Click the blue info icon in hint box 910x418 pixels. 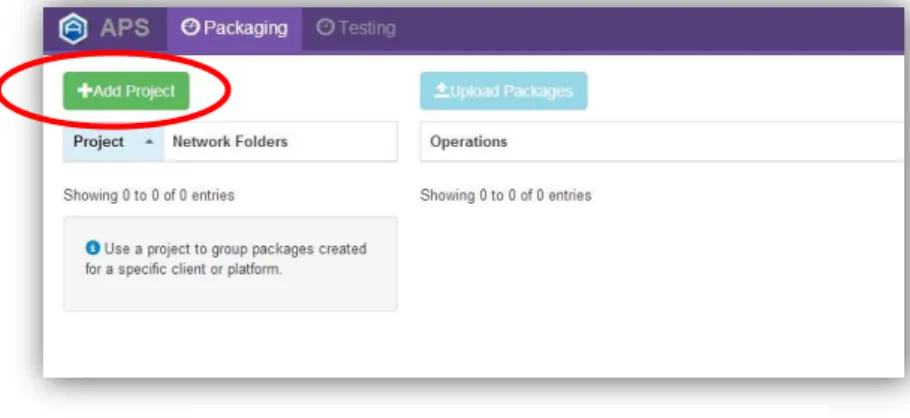[x=93, y=248]
